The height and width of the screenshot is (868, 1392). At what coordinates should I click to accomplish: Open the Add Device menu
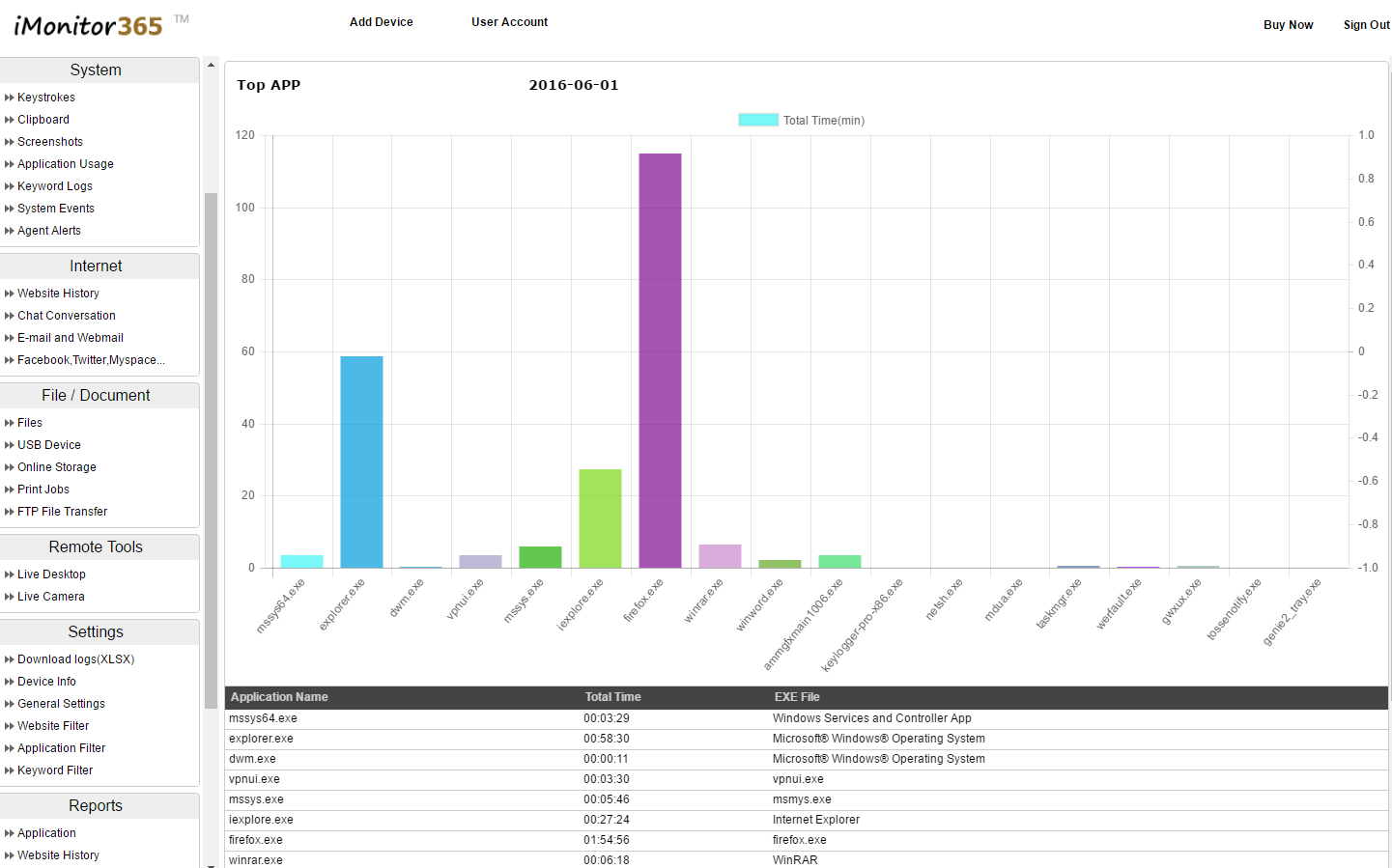(x=381, y=21)
